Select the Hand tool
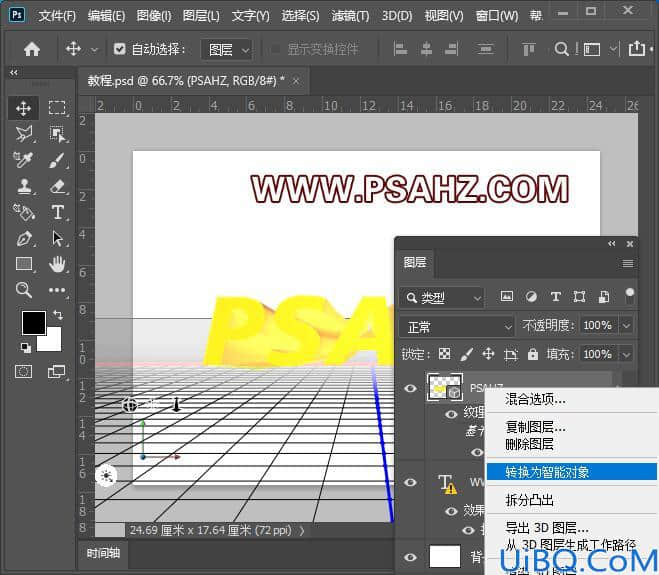The width and height of the screenshot is (659, 575). 57,264
